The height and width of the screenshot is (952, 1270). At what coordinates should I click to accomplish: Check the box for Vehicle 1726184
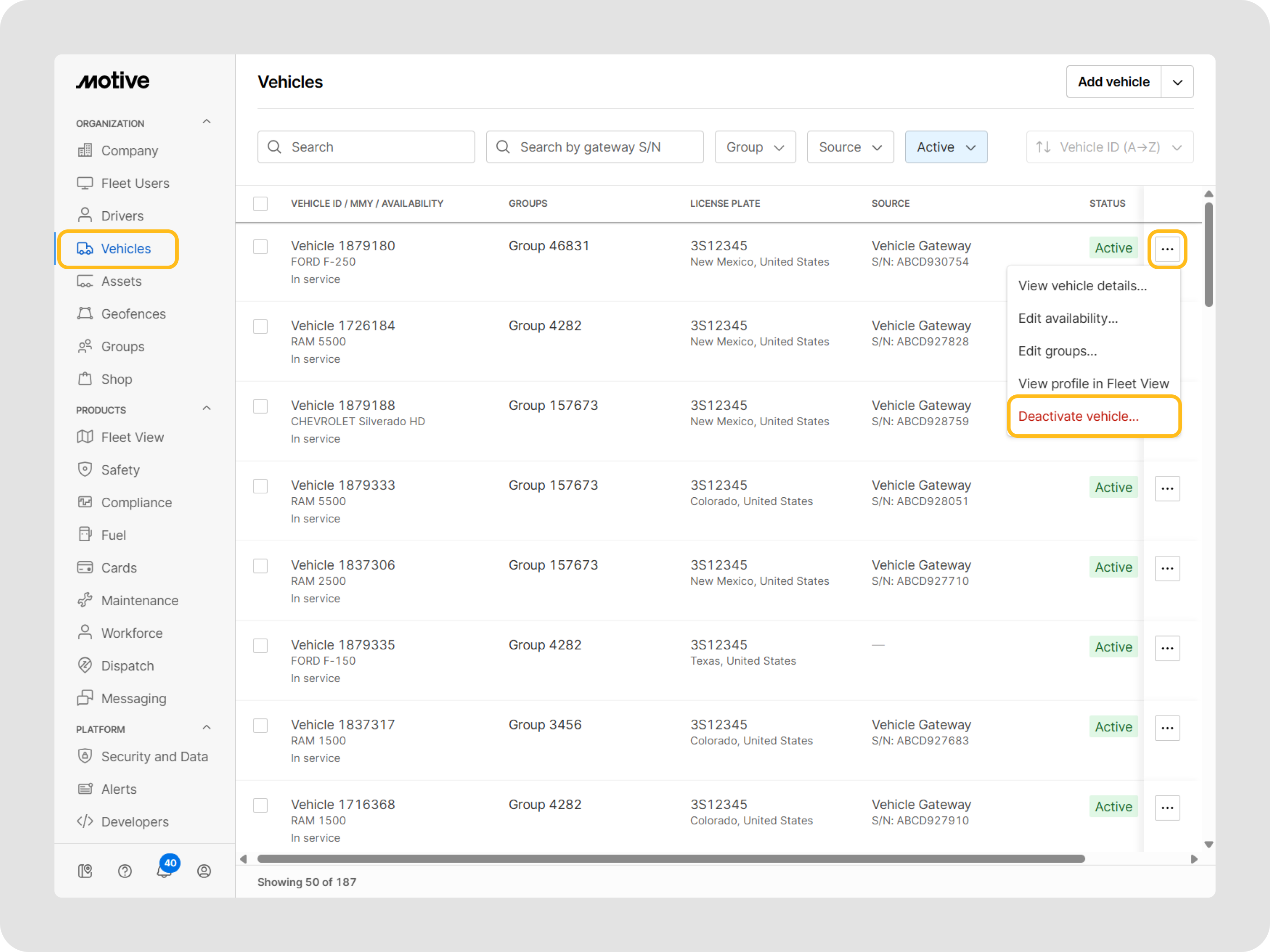click(x=261, y=326)
